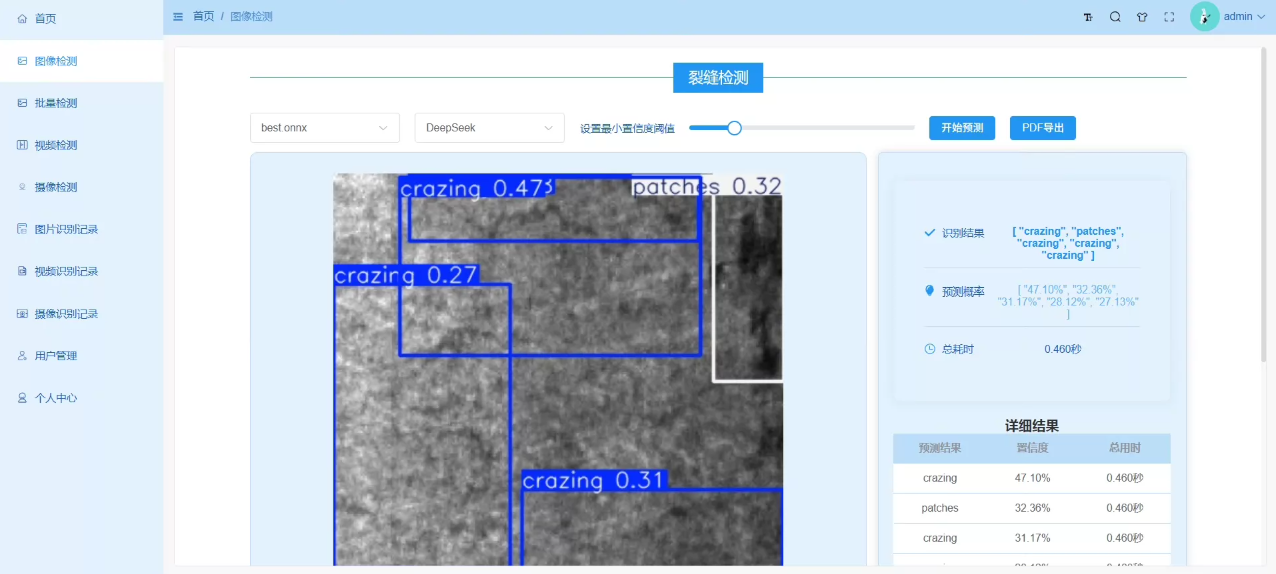The width and height of the screenshot is (1276, 574).
Task: Open the best.onnx model dropdown
Action: 325,128
